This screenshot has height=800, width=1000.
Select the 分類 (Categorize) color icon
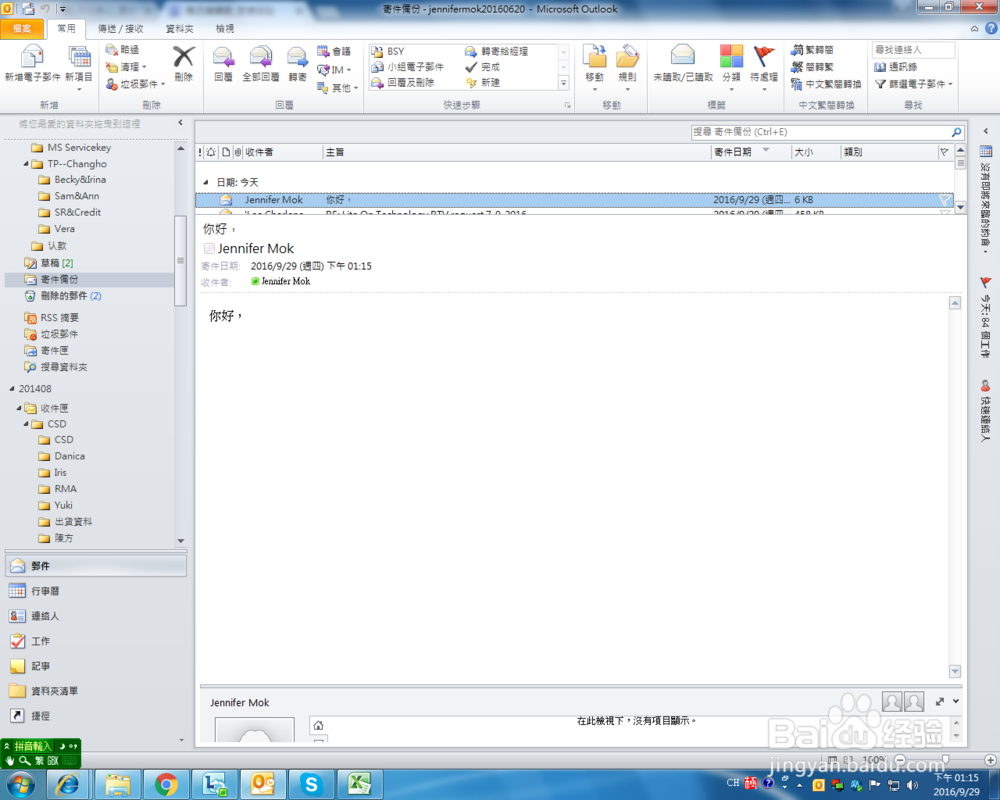pos(731,55)
